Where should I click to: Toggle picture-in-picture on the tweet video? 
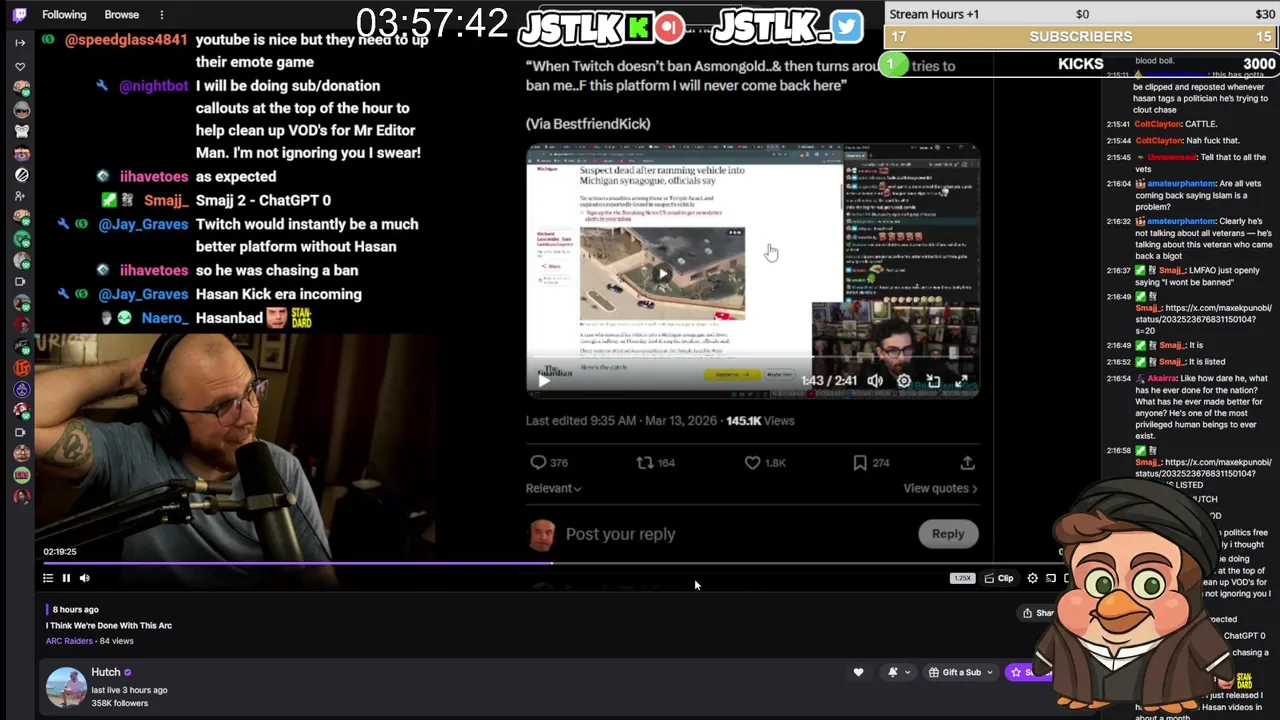click(933, 381)
